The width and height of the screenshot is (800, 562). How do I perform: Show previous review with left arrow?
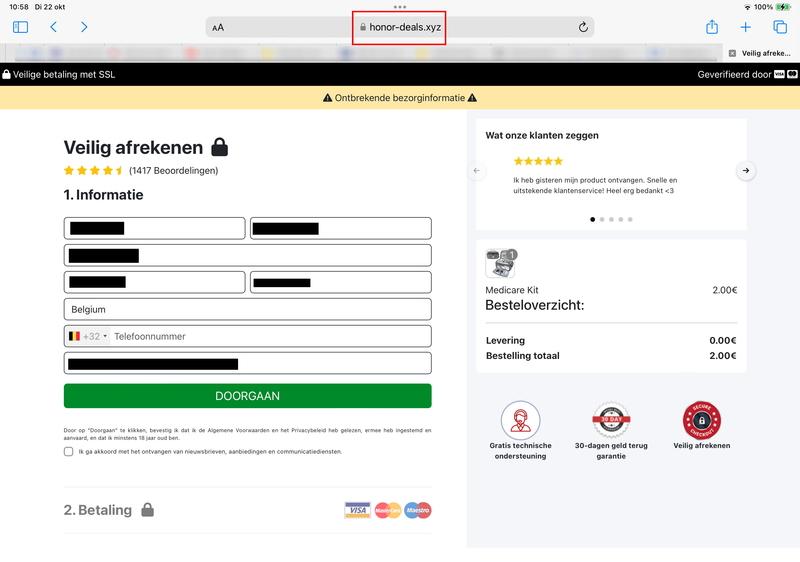(476, 170)
